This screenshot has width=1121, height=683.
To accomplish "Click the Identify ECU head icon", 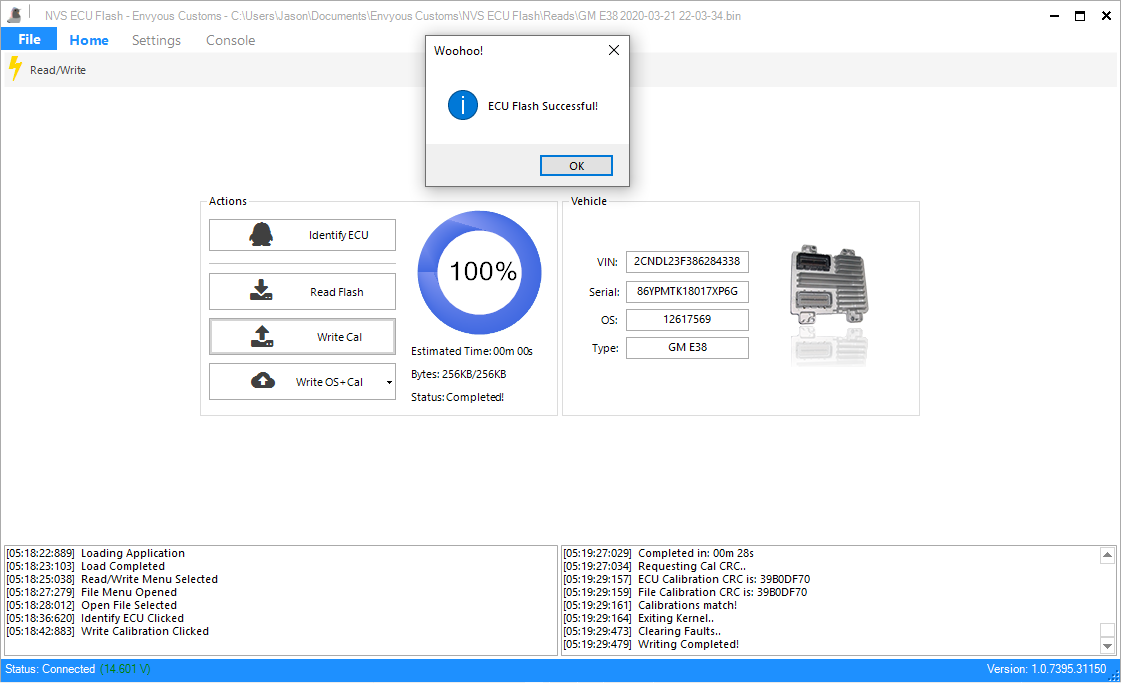I will (261, 235).
